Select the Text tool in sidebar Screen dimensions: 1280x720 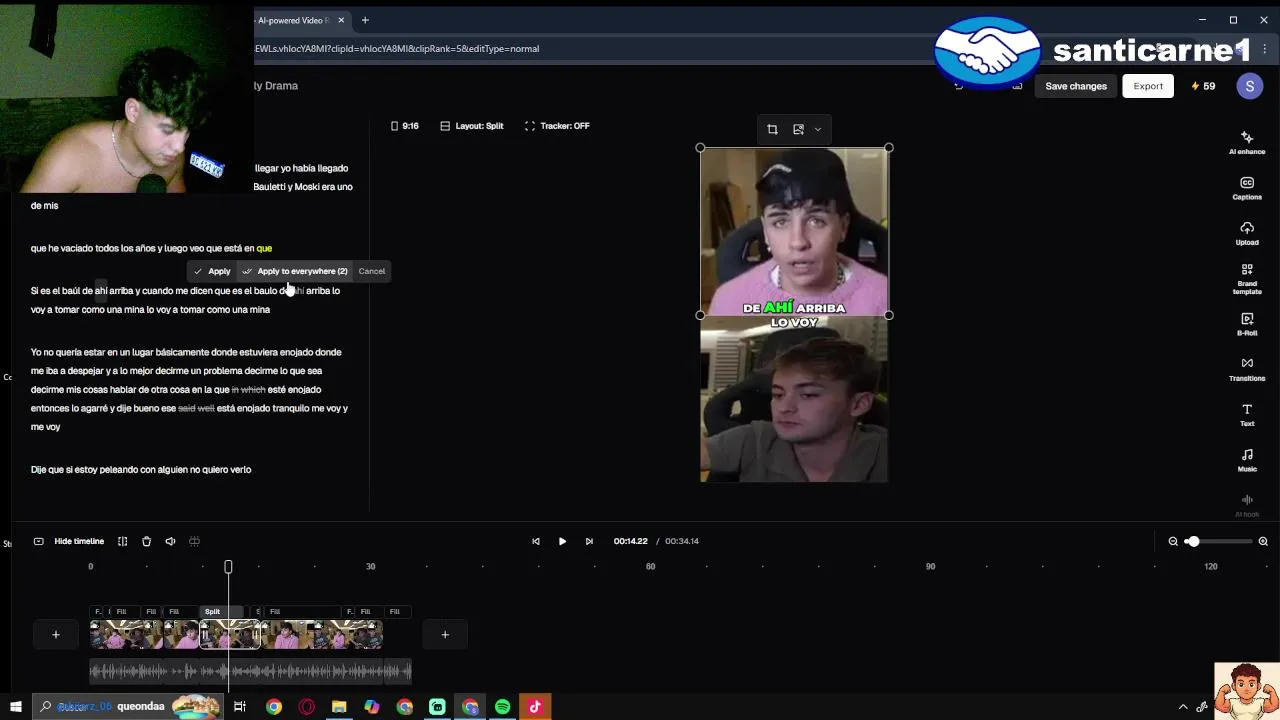(x=1247, y=415)
